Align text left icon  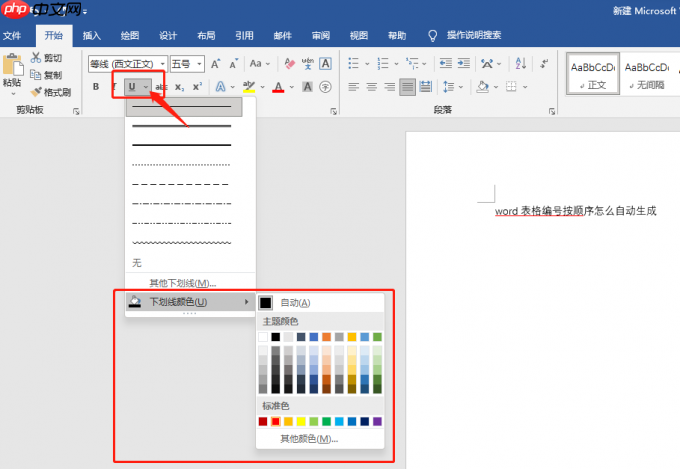(x=353, y=87)
